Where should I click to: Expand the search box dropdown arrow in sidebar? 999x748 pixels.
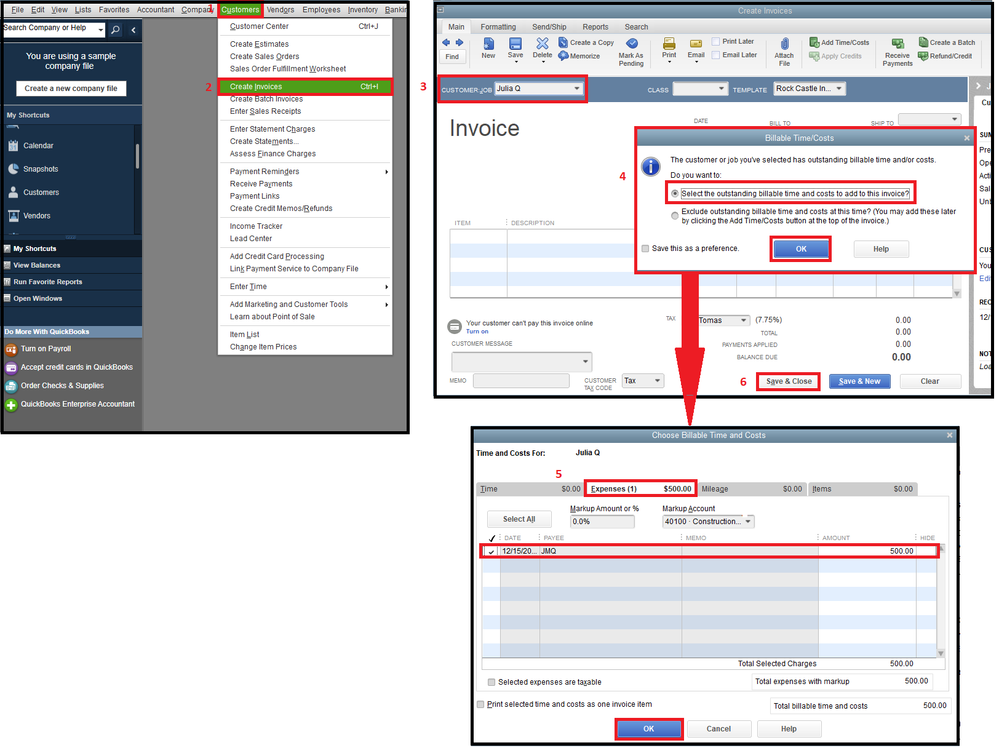click(101, 30)
